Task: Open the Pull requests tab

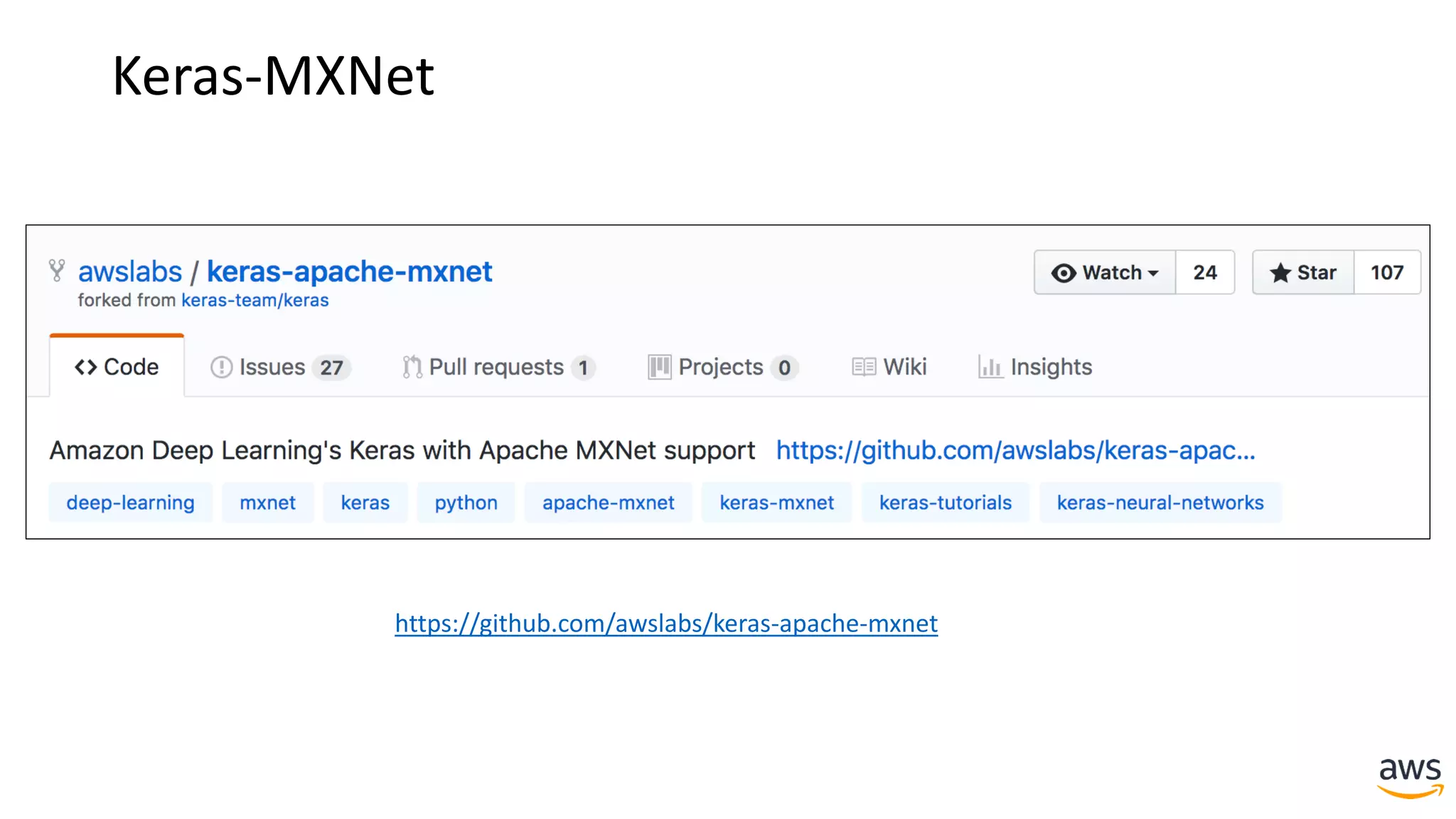Action: [499, 367]
